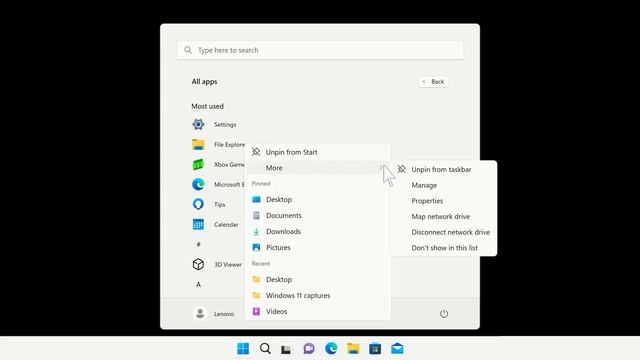Click the pinned Desktop folder icon
Viewport: 640px width, 360px height.
point(256,199)
